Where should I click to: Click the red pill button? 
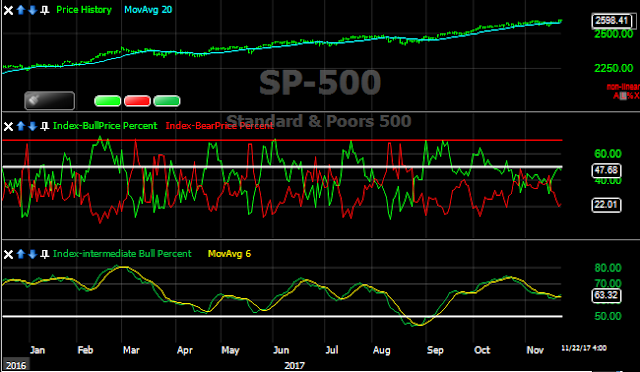click(137, 101)
